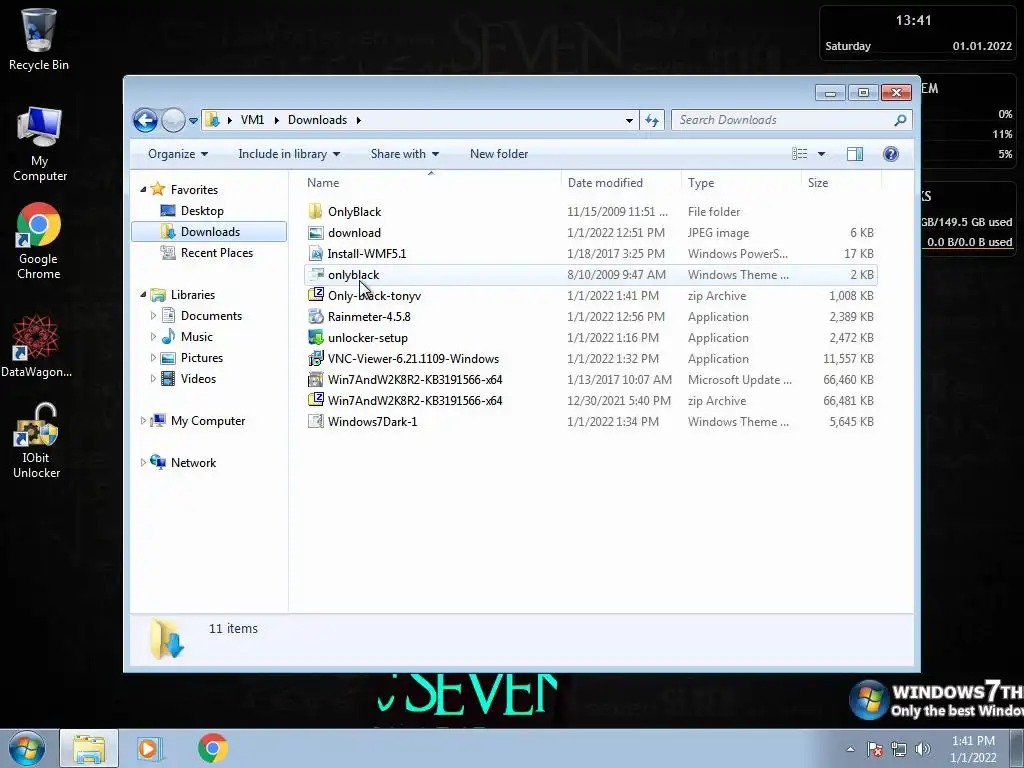This screenshot has height=768, width=1024.
Task: Refresh the Downloads folder view
Action: pyautogui.click(x=652, y=120)
